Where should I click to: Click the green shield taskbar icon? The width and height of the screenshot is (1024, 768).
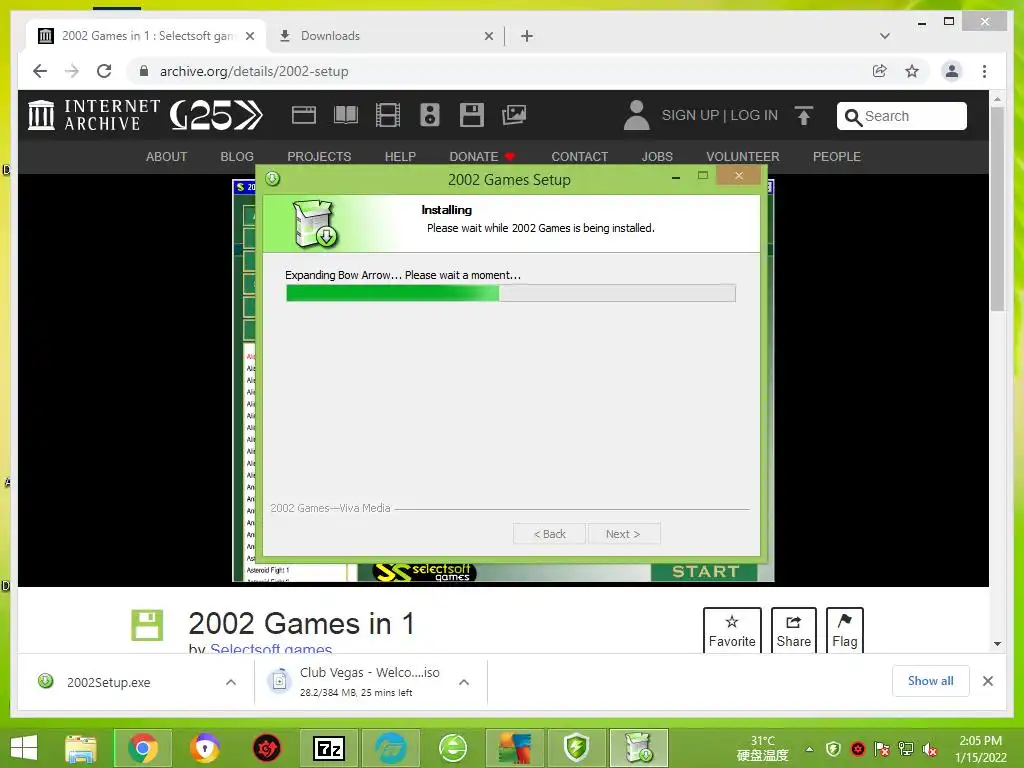pos(577,748)
